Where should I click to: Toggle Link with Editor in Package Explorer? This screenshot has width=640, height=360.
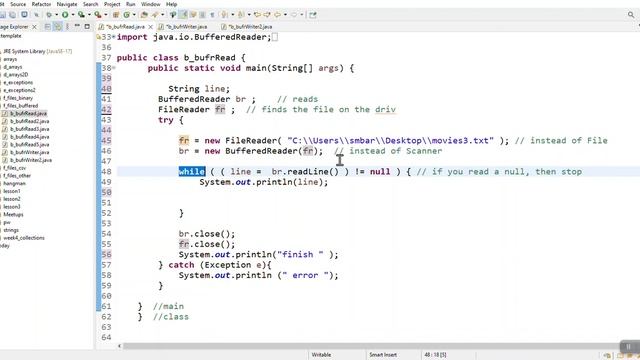pos(58,27)
